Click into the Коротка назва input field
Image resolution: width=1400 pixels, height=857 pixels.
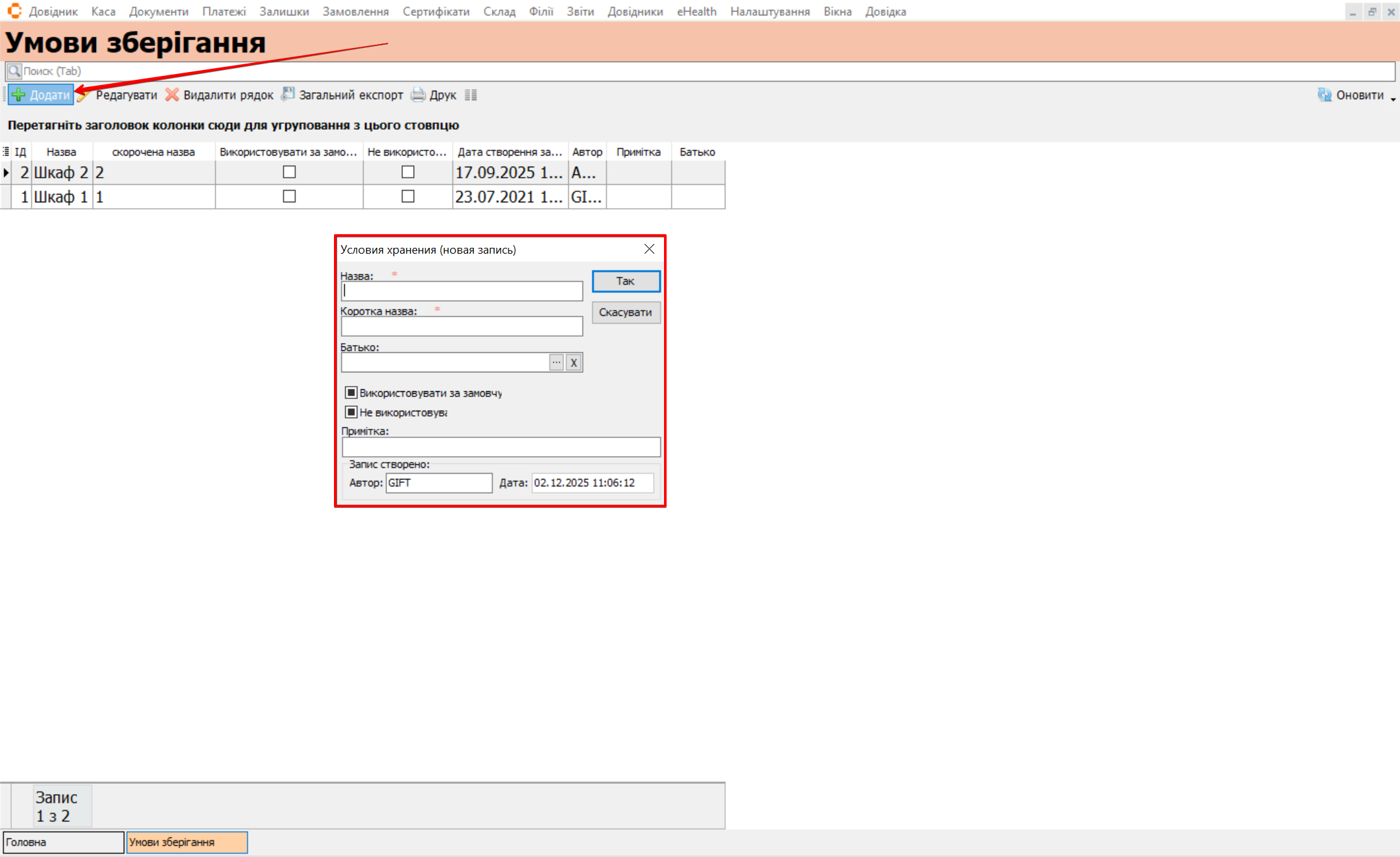coord(462,326)
